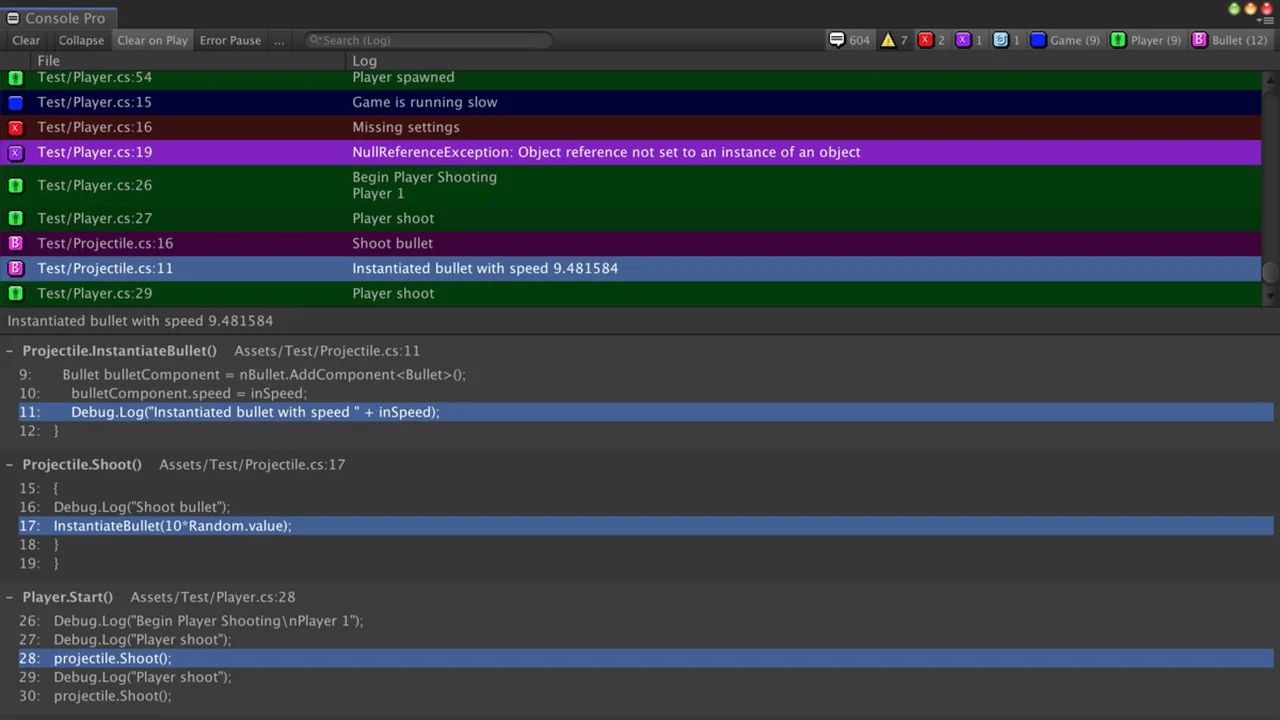1280x720 pixels.
Task: Collapse the Player.Start() stack frame
Action: (10, 597)
